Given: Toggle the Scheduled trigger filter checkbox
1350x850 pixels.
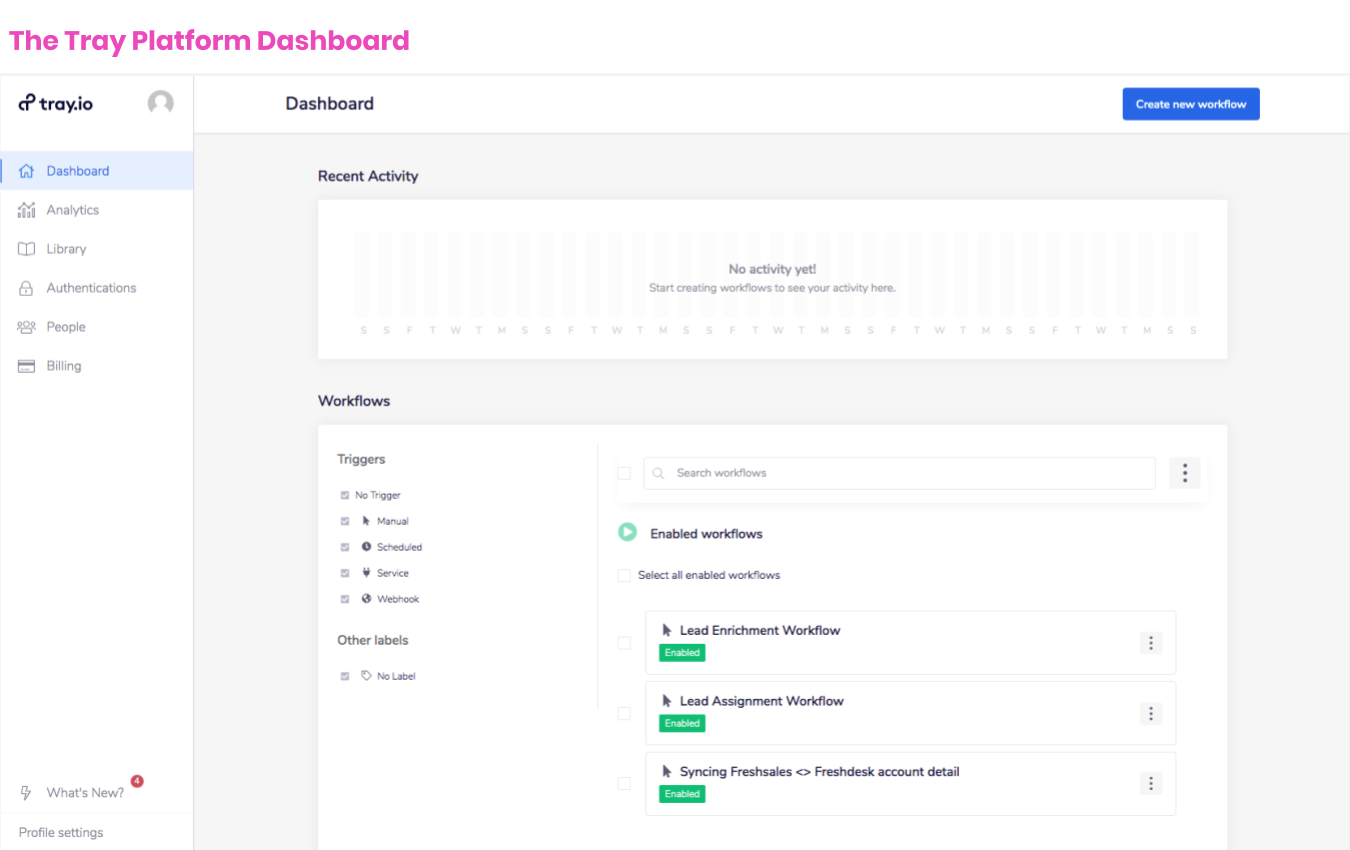Looking at the screenshot, I should pyautogui.click(x=345, y=547).
